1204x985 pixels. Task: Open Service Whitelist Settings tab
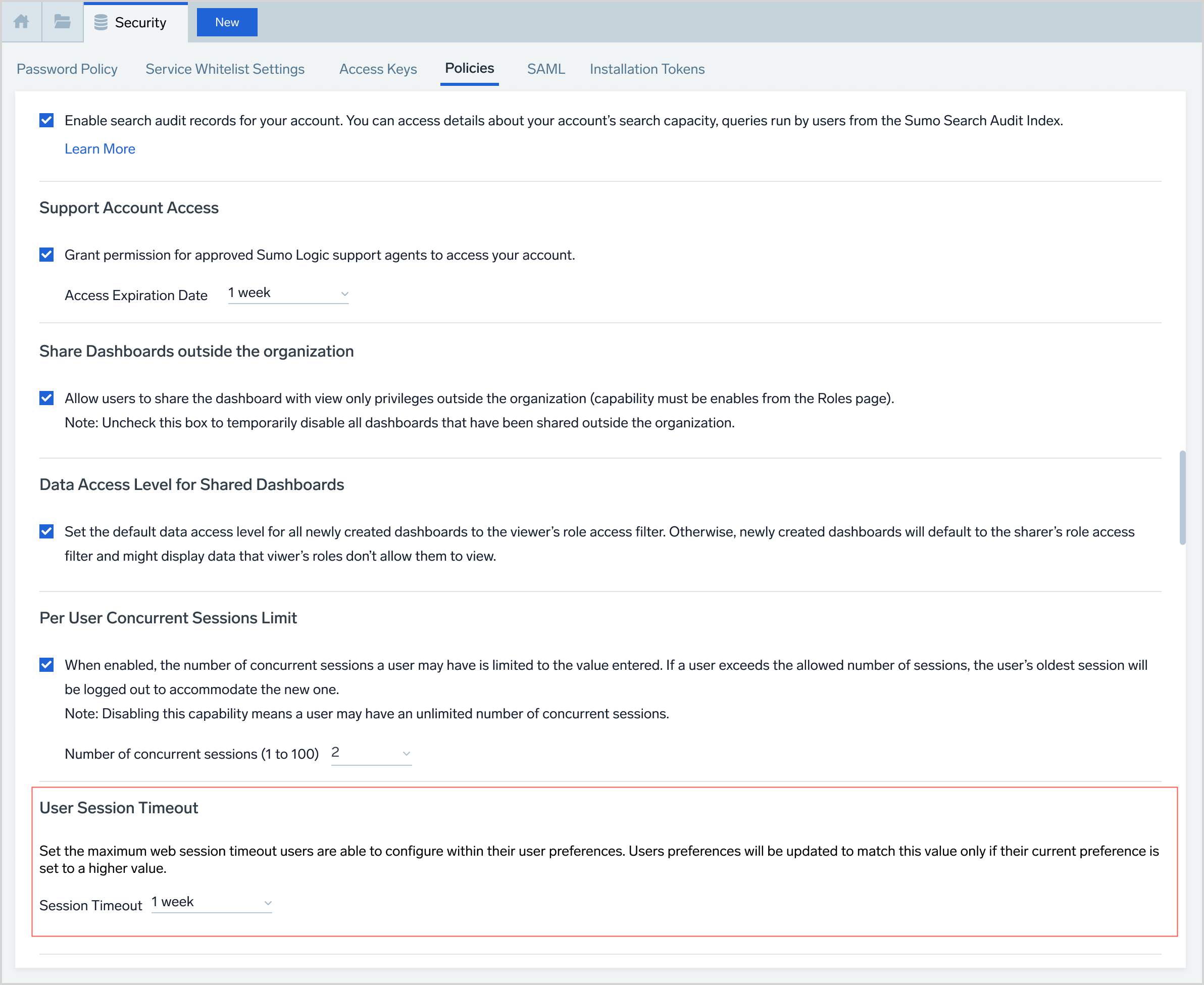click(225, 69)
